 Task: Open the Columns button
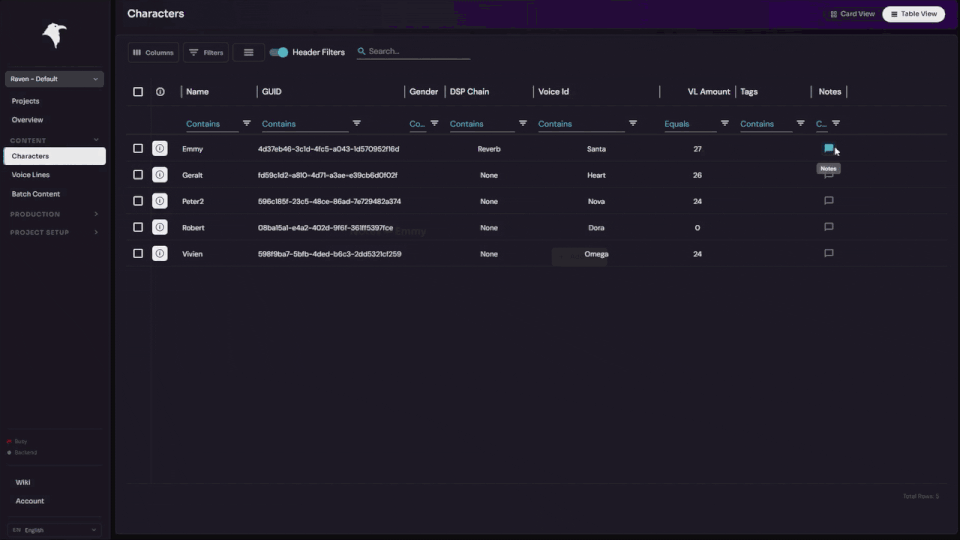(x=153, y=53)
